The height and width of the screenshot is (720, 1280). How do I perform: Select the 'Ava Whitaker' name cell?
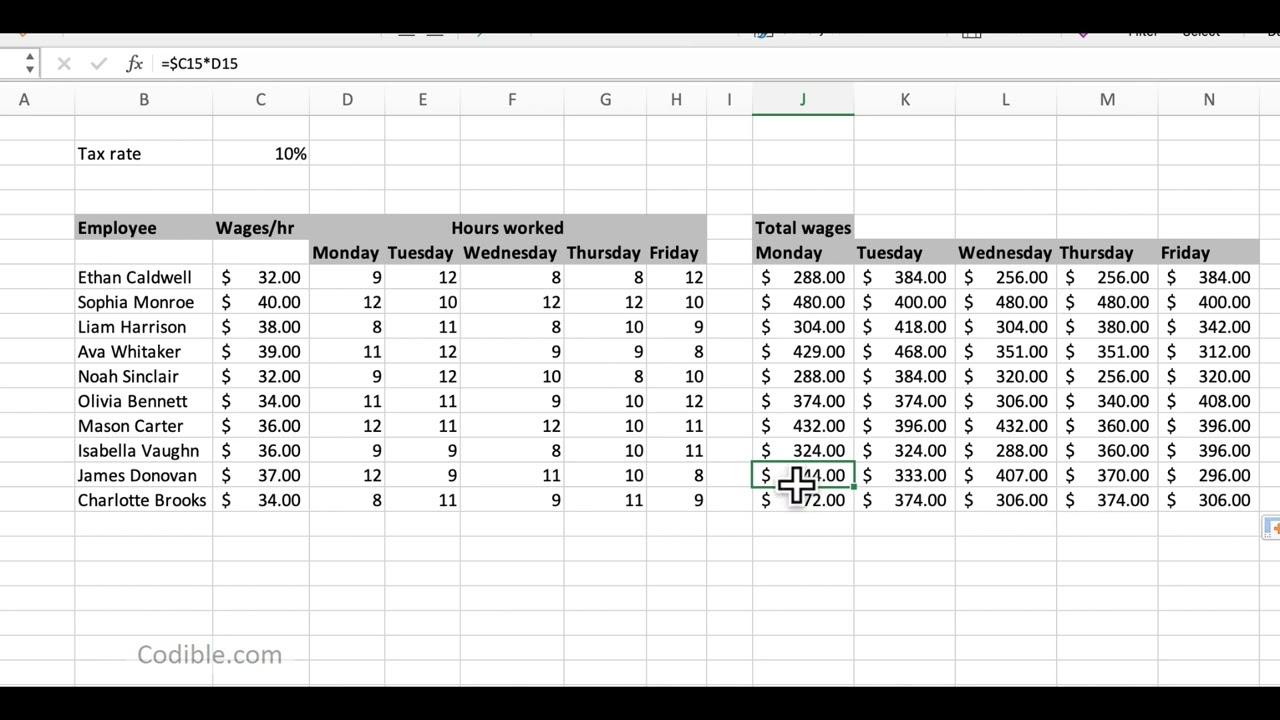[144, 352]
